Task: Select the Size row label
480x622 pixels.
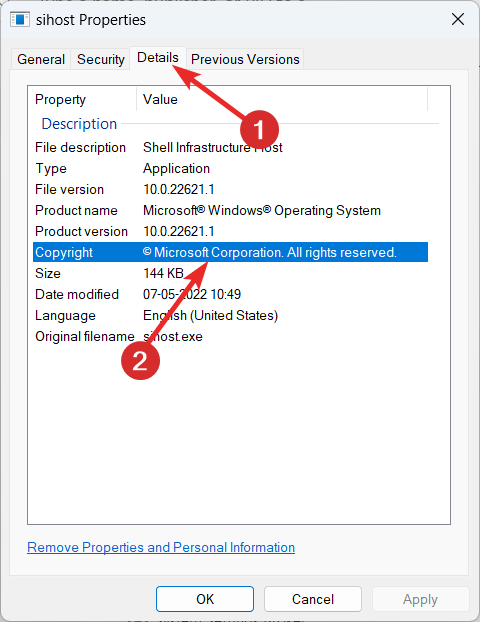Action: (x=48, y=274)
